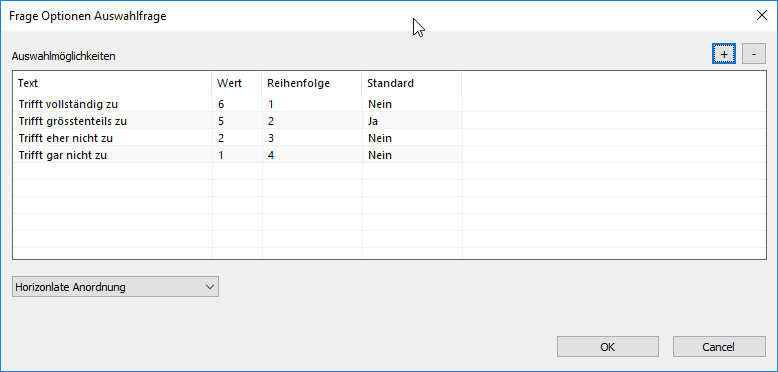Select row 'Trifft gar nicht zu'
This screenshot has height=372, width=778.
click(x=389, y=155)
